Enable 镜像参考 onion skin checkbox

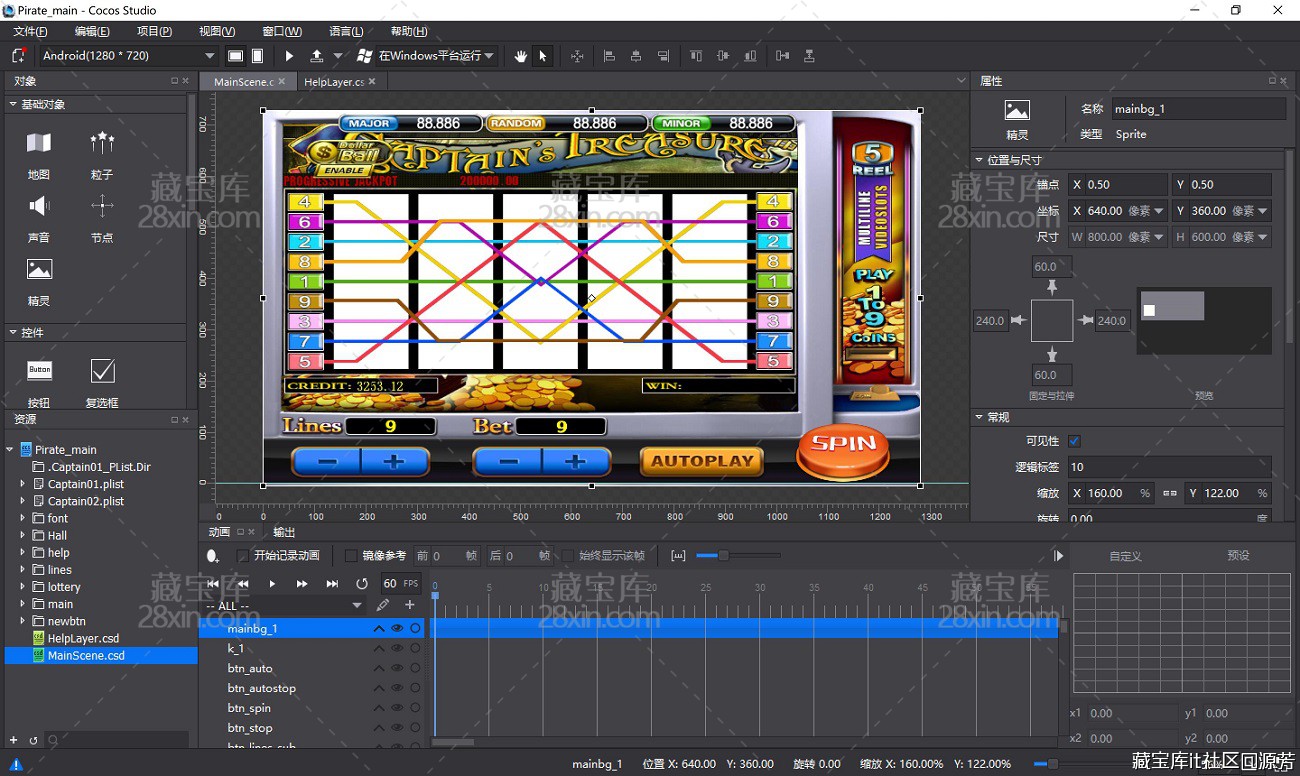pyautogui.click(x=350, y=556)
